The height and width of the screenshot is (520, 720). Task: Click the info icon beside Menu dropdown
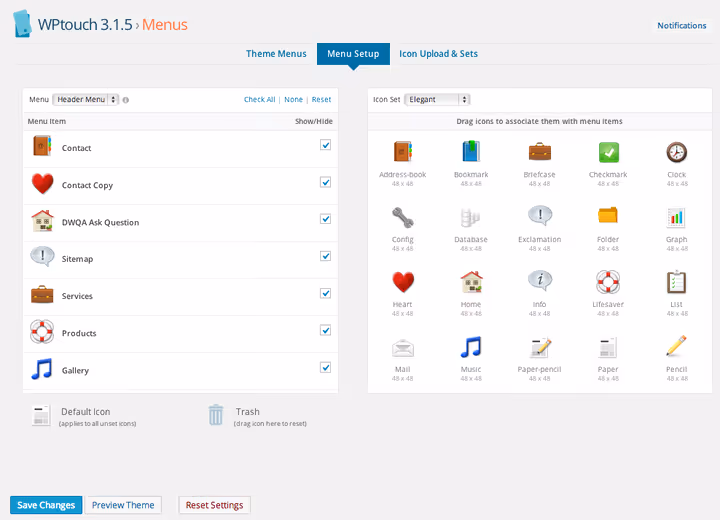tap(126, 100)
